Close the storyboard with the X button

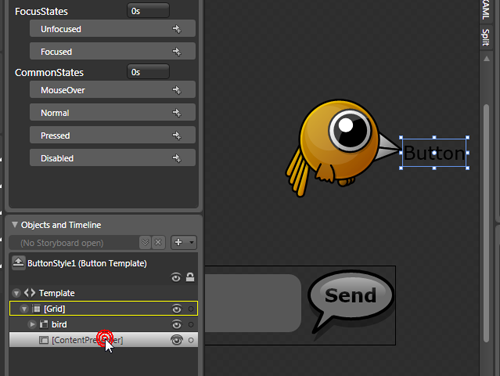158,242
